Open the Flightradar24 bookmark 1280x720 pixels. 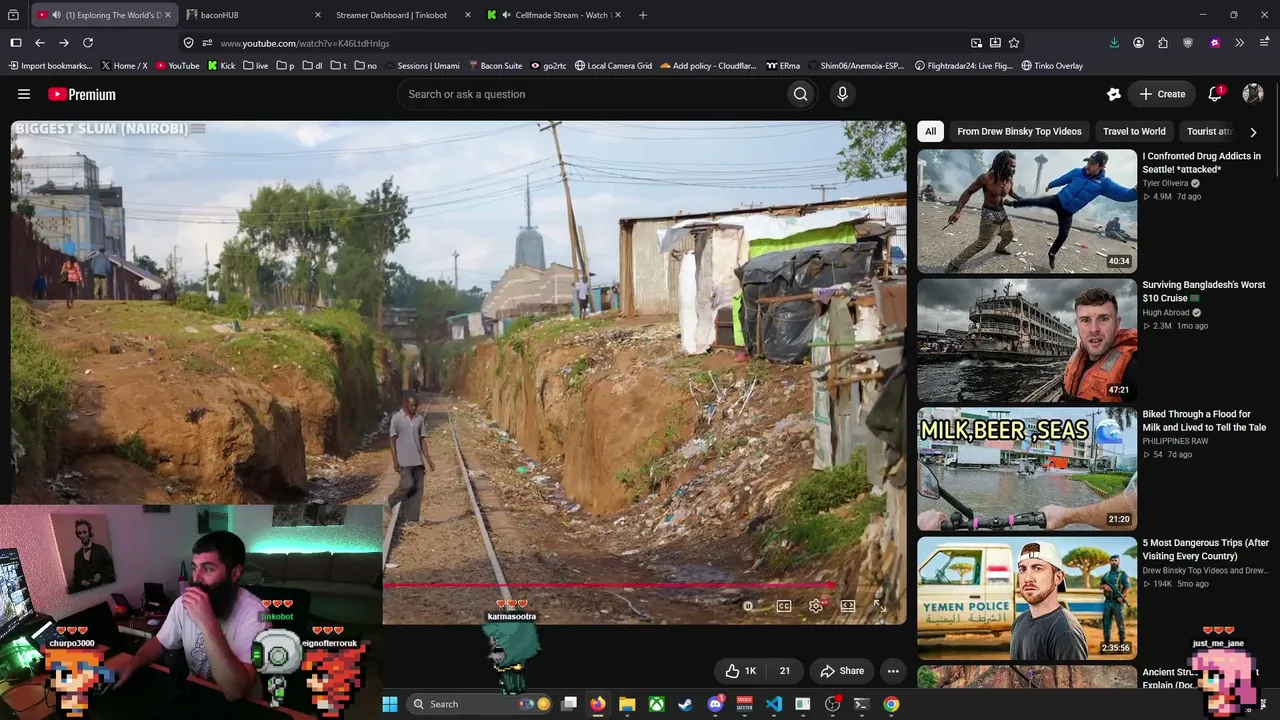(964, 66)
